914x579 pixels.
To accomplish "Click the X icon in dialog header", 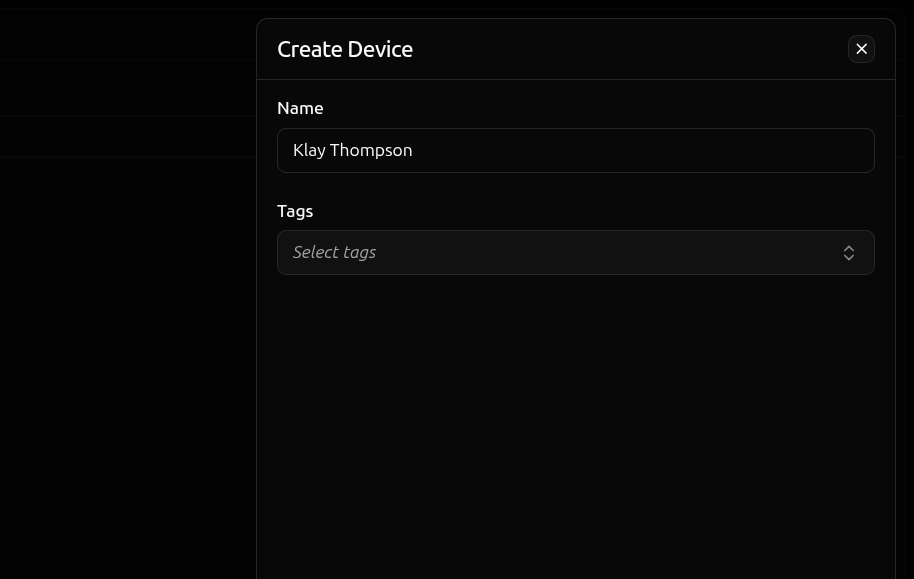I will pos(861,49).
